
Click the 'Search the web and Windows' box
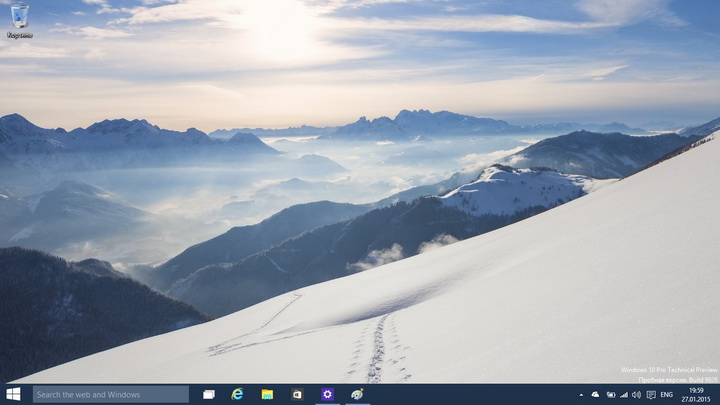(x=110, y=394)
